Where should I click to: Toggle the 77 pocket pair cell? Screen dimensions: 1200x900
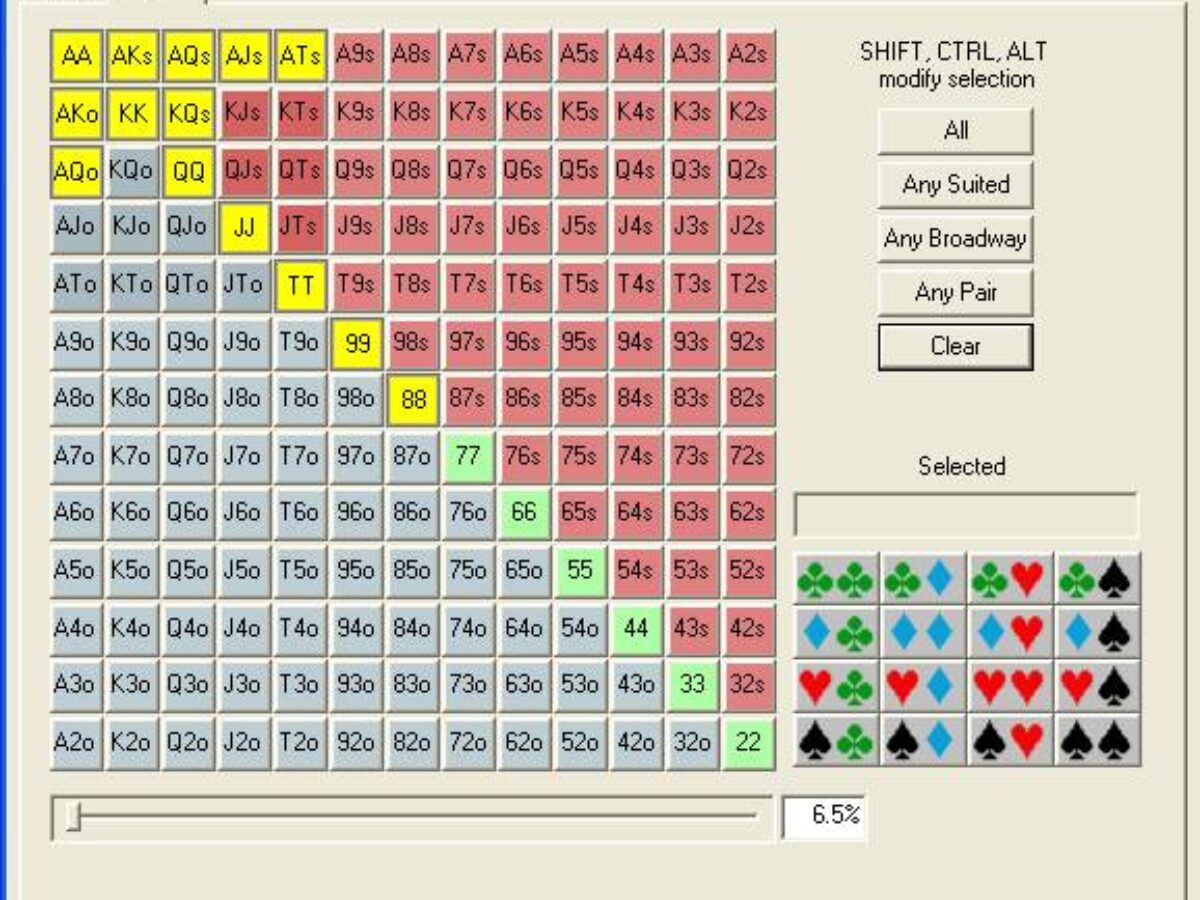click(468, 457)
